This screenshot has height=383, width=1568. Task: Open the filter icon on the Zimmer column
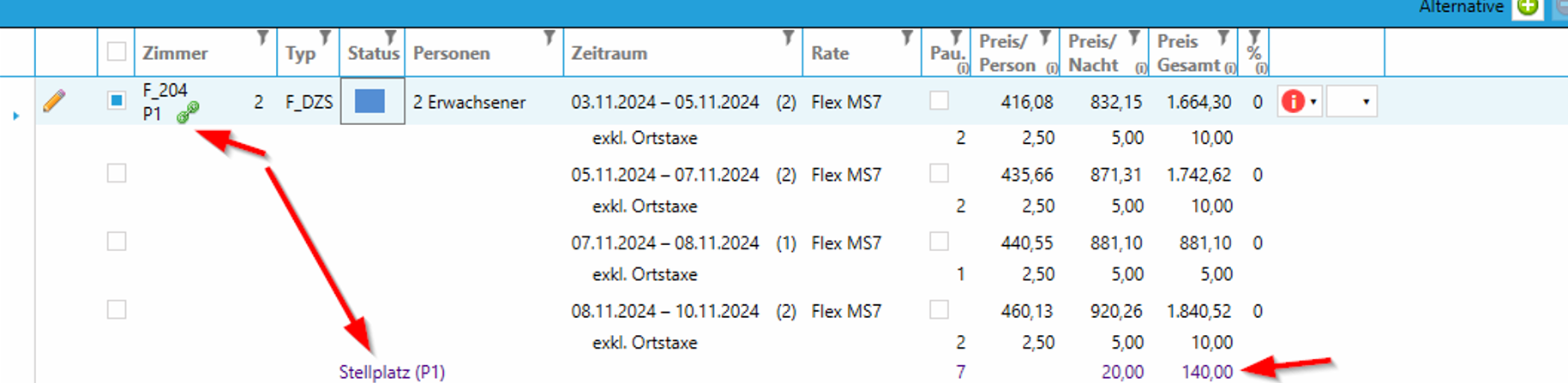[263, 38]
